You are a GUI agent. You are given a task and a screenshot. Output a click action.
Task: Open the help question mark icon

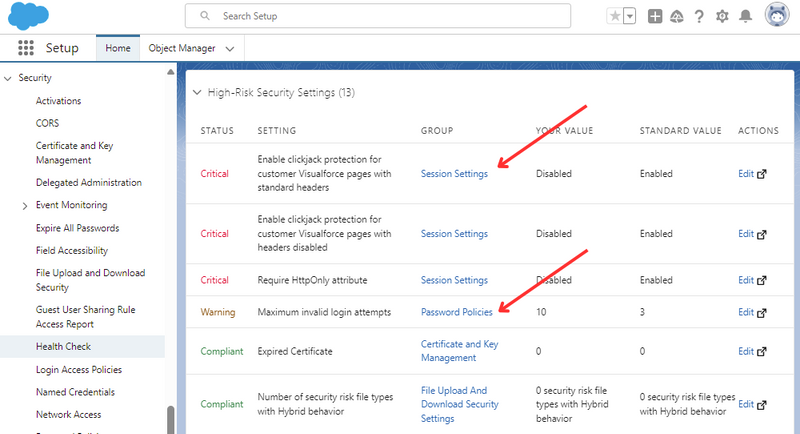pyautogui.click(x=699, y=17)
